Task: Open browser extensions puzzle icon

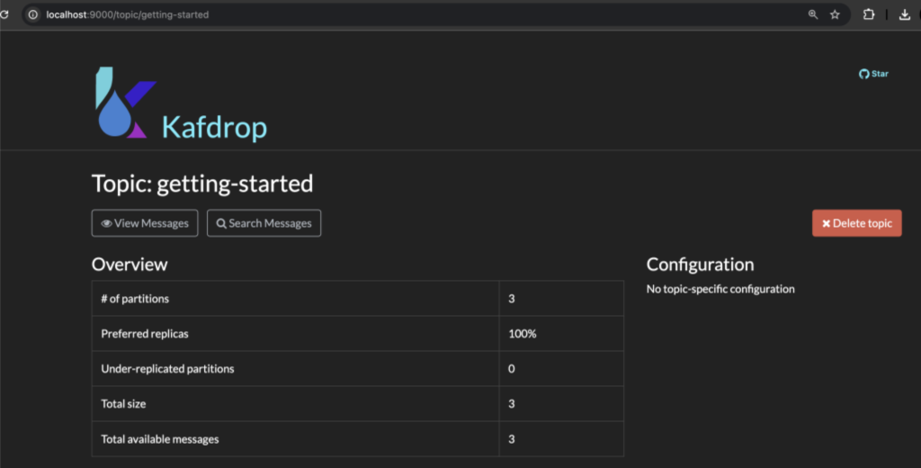Action: [868, 15]
